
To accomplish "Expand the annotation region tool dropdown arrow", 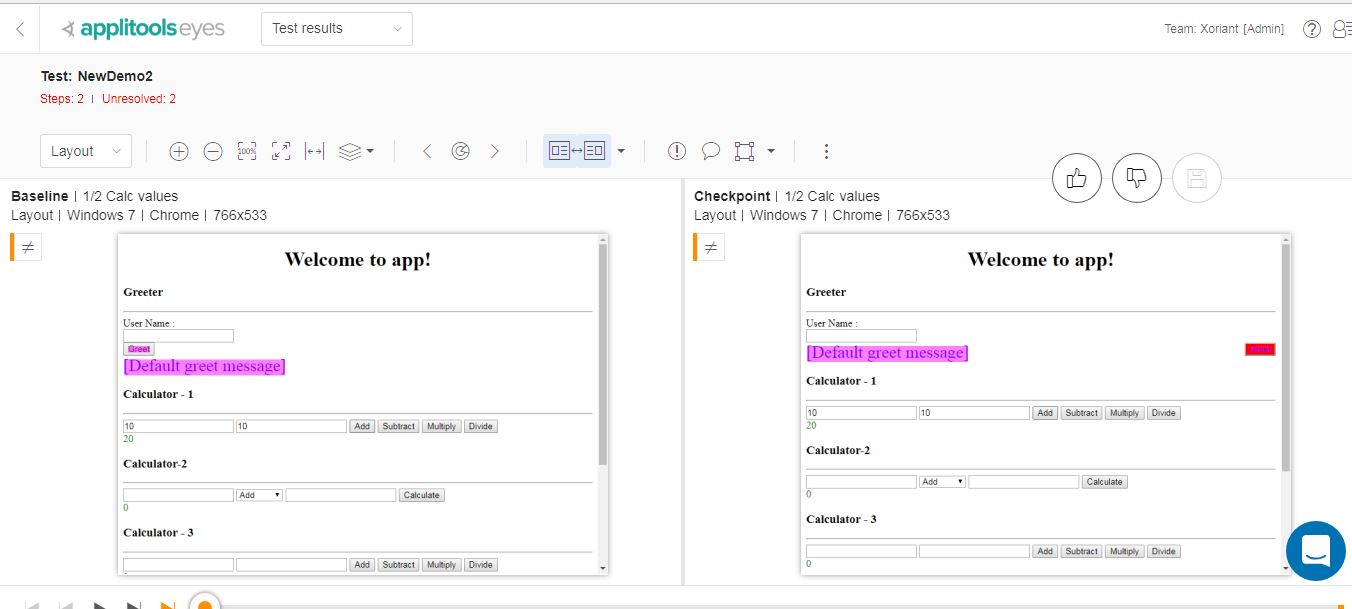I will [771, 151].
